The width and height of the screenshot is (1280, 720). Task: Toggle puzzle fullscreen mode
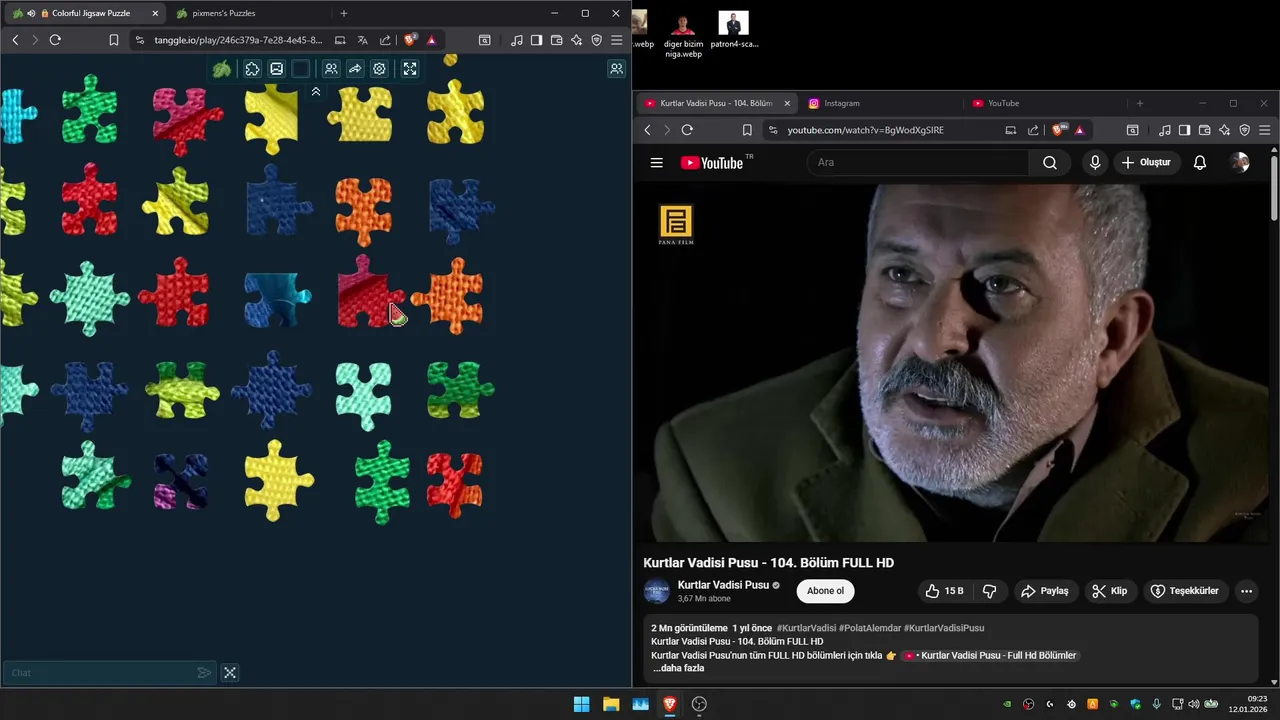pyautogui.click(x=410, y=69)
